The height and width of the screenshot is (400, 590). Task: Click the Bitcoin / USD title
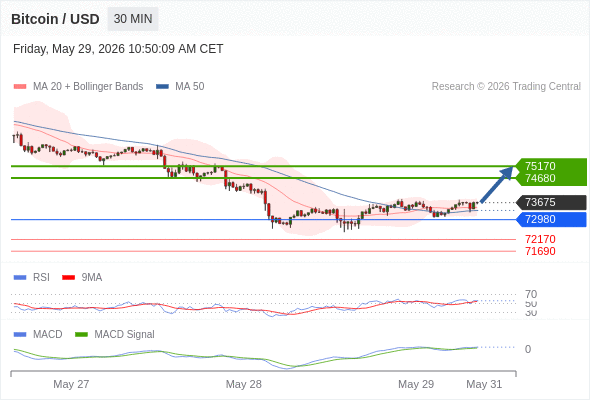pos(55,19)
